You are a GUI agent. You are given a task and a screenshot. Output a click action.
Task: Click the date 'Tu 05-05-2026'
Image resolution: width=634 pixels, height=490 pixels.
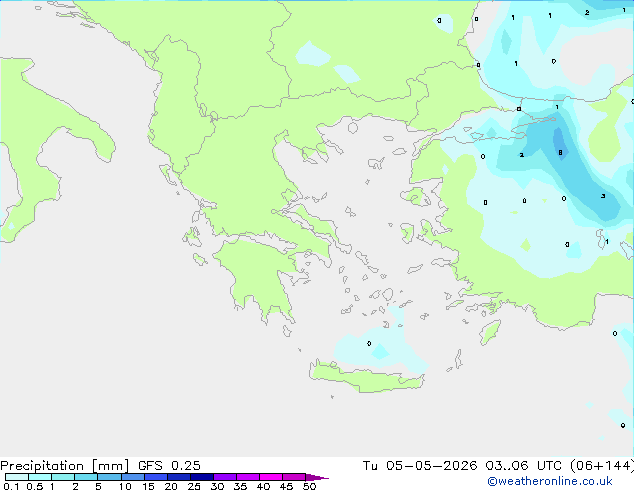click(420, 466)
